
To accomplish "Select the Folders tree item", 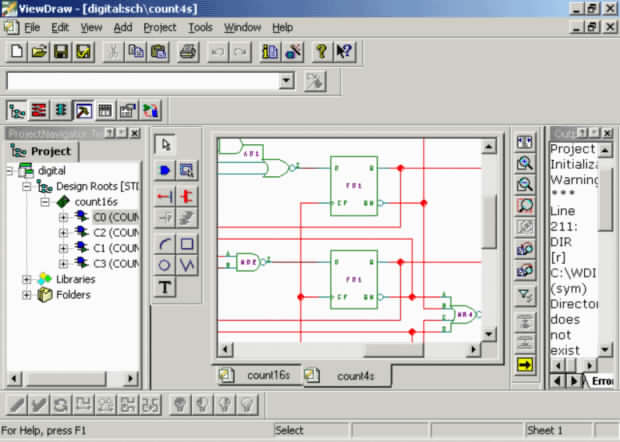I will (x=73, y=295).
